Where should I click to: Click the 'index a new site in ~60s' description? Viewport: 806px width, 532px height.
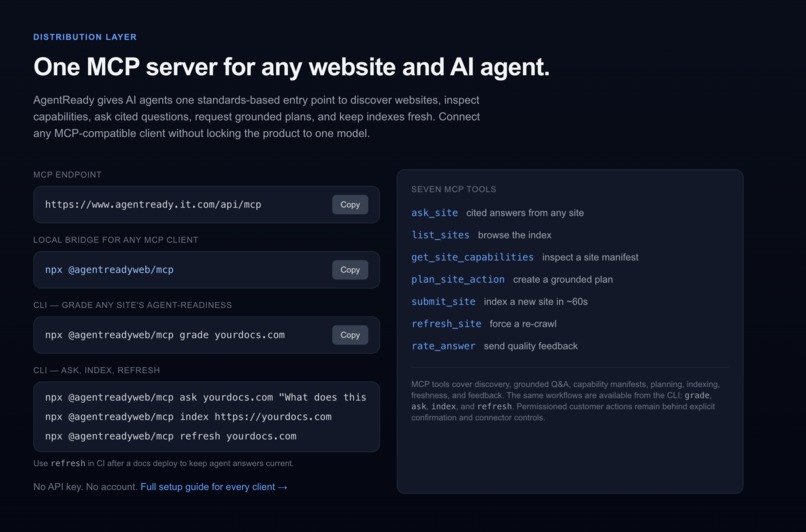tap(536, 302)
